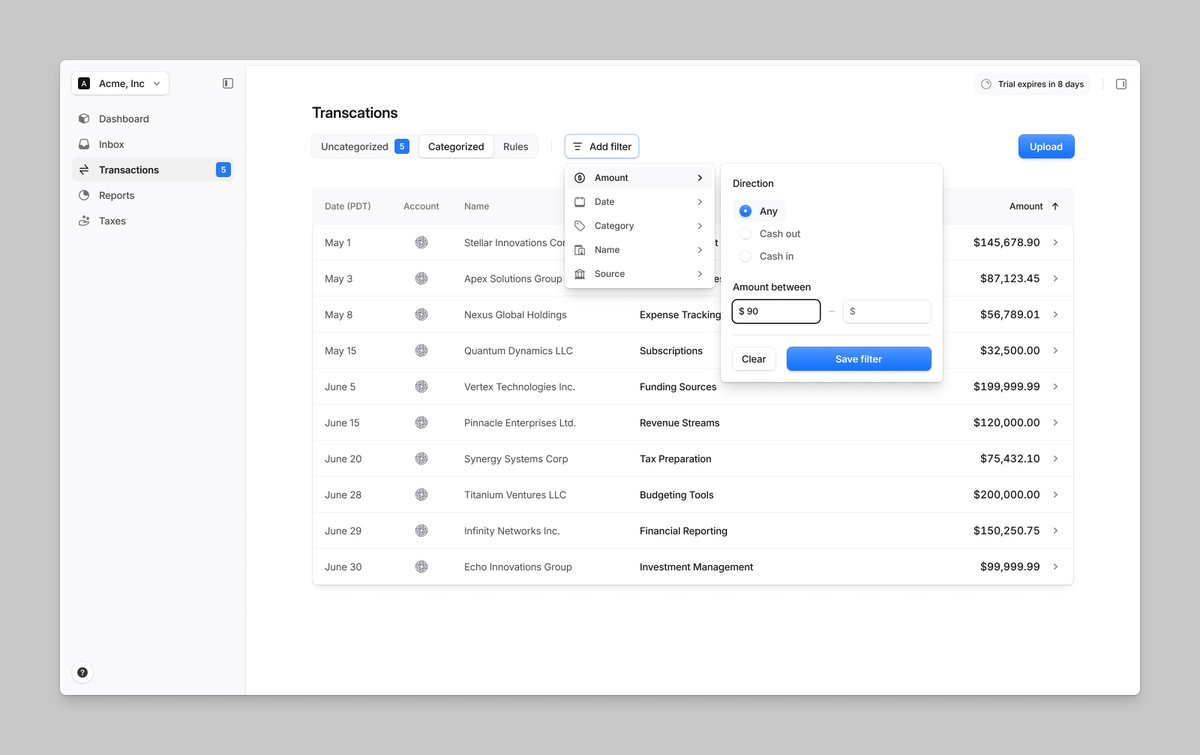
Task: Expand the Source filter submenu chevron
Action: coord(700,274)
